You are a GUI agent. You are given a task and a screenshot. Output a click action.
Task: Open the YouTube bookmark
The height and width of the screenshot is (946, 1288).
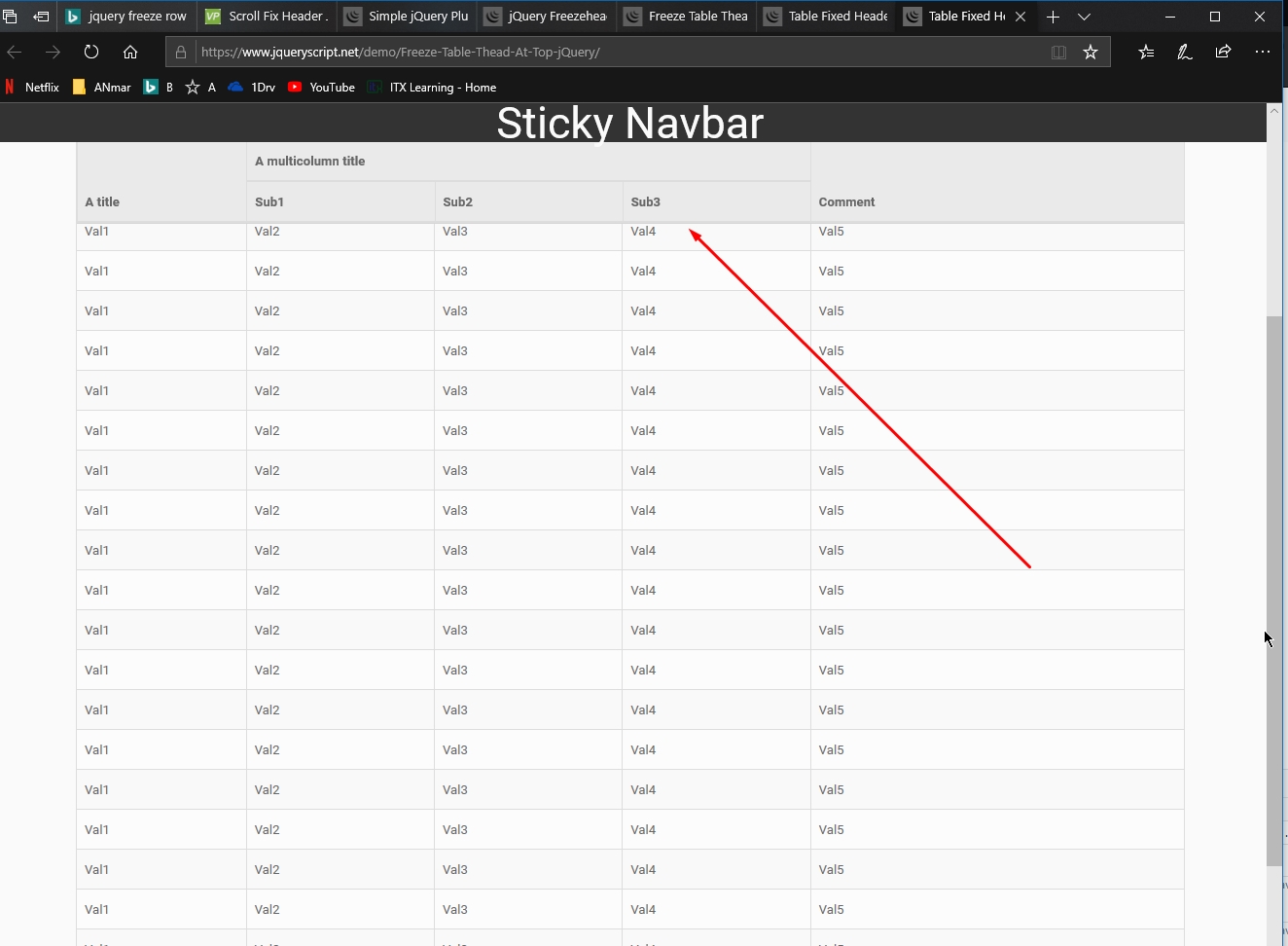click(x=322, y=88)
